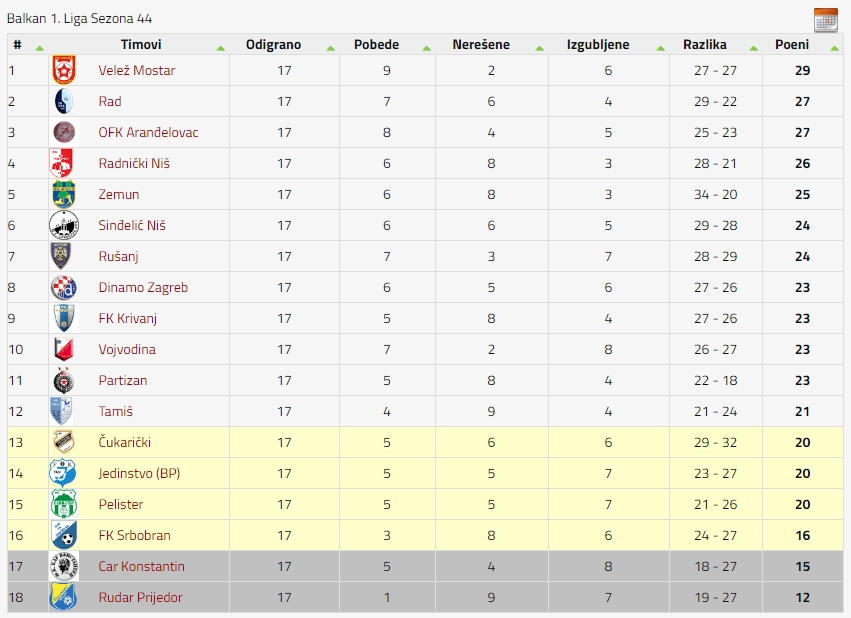Sort table by Timovi column arrow
The image size is (851, 618).
click(x=220, y=48)
